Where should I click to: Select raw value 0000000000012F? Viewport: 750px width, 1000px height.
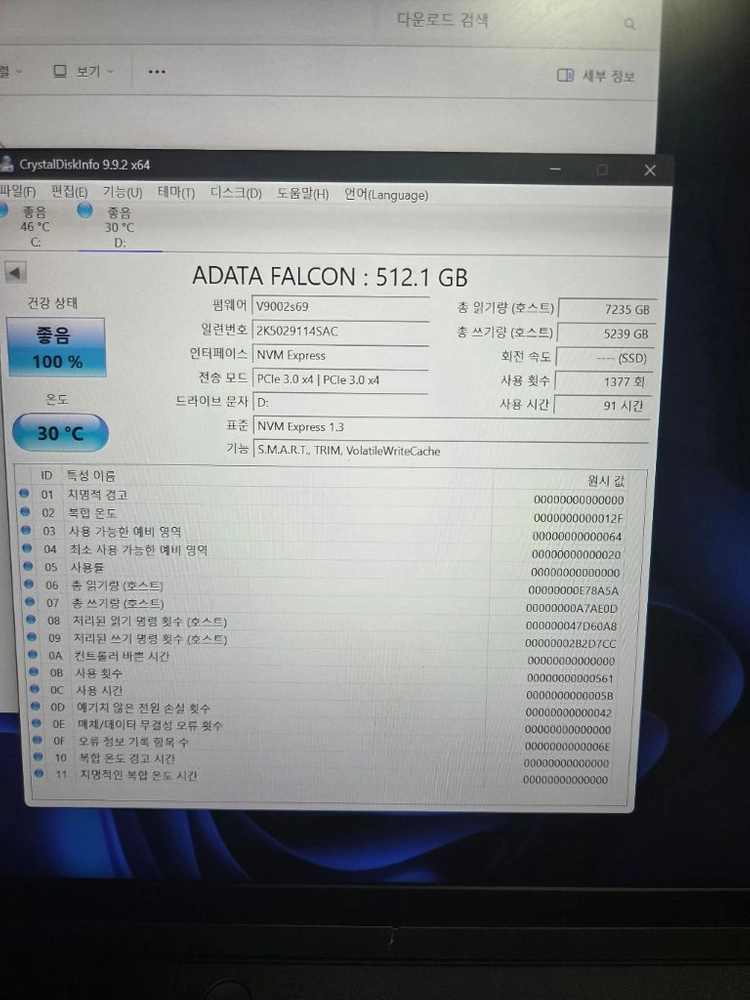578,518
